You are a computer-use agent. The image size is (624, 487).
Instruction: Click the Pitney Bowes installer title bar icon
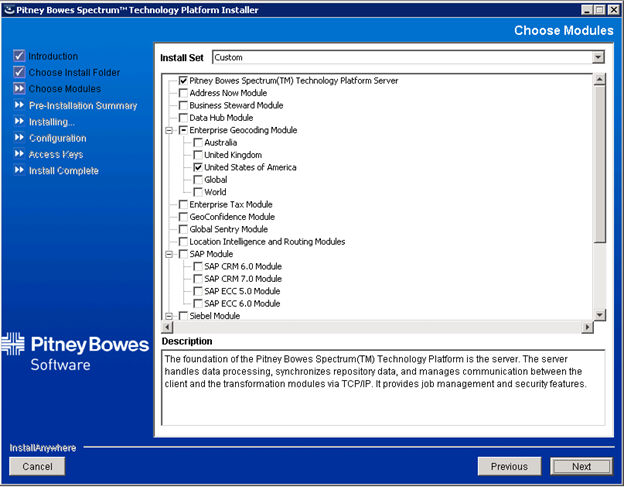coord(9,9)
